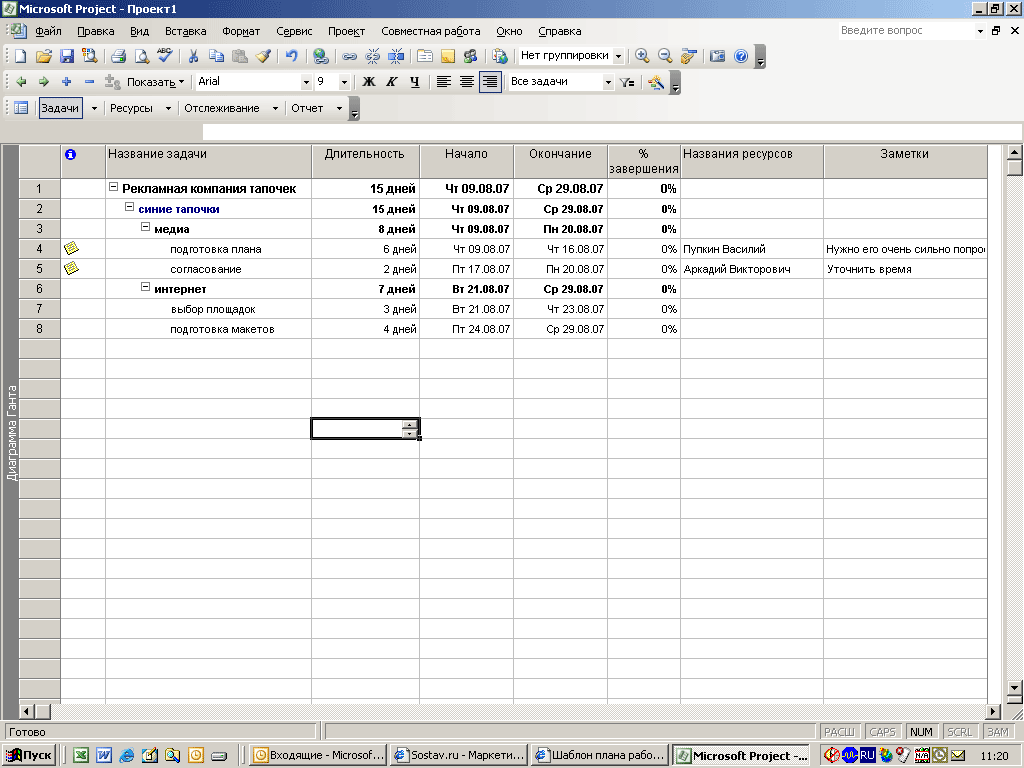The image size is (1024, 768).
Task: Click the Link Tasks chain icon
Action: 350,56
